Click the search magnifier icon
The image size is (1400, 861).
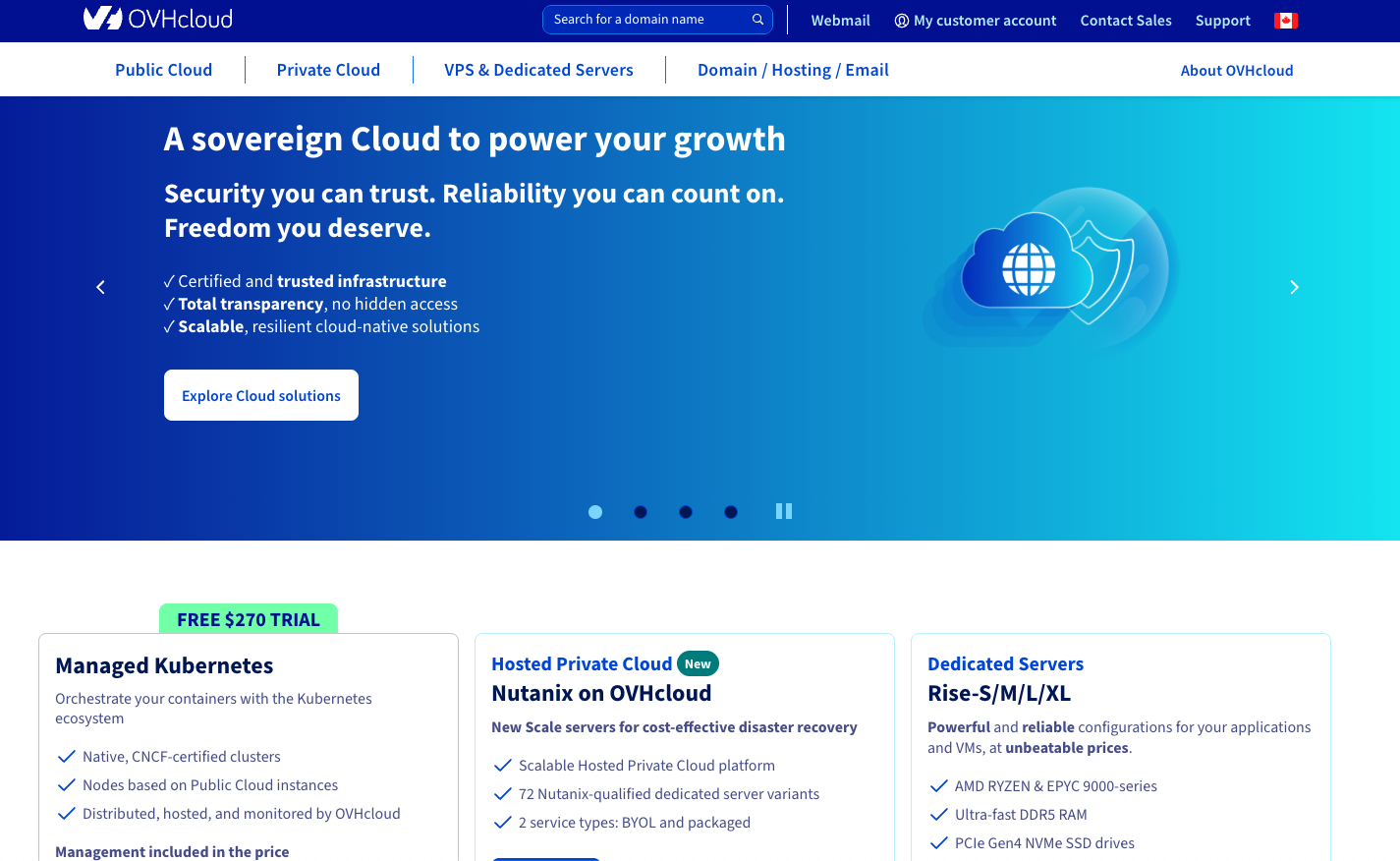pyautogui.click(x=757, y=20)
